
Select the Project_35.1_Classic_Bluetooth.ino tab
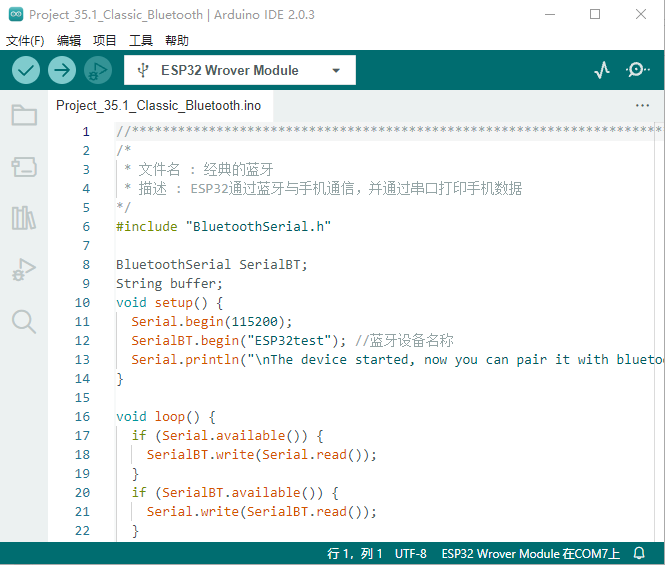(x=158, y=105)
